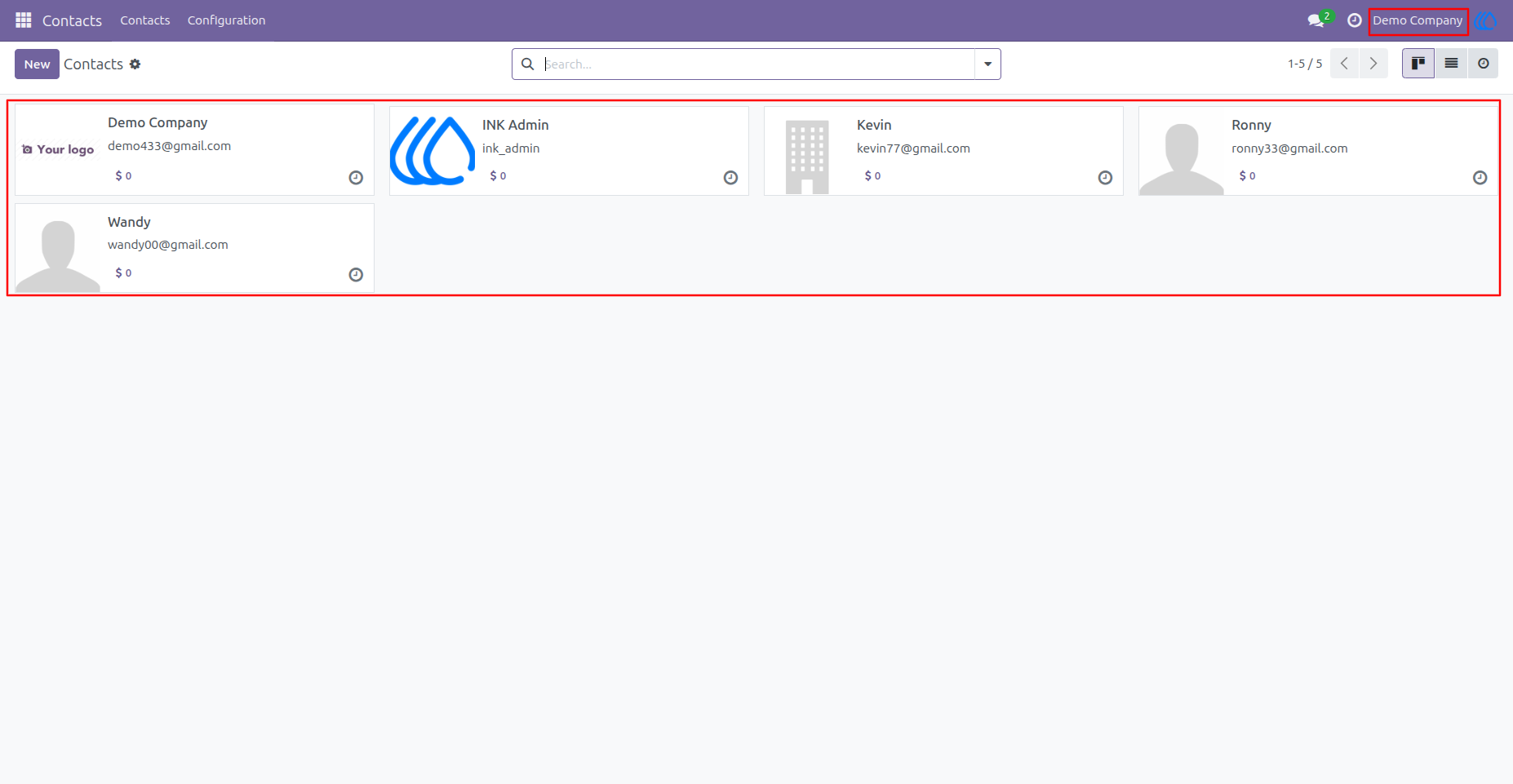Screen dimensions: 1513x784
Task: Open Demo Company switcher in top bar
Action: [x=1418, y=20]
